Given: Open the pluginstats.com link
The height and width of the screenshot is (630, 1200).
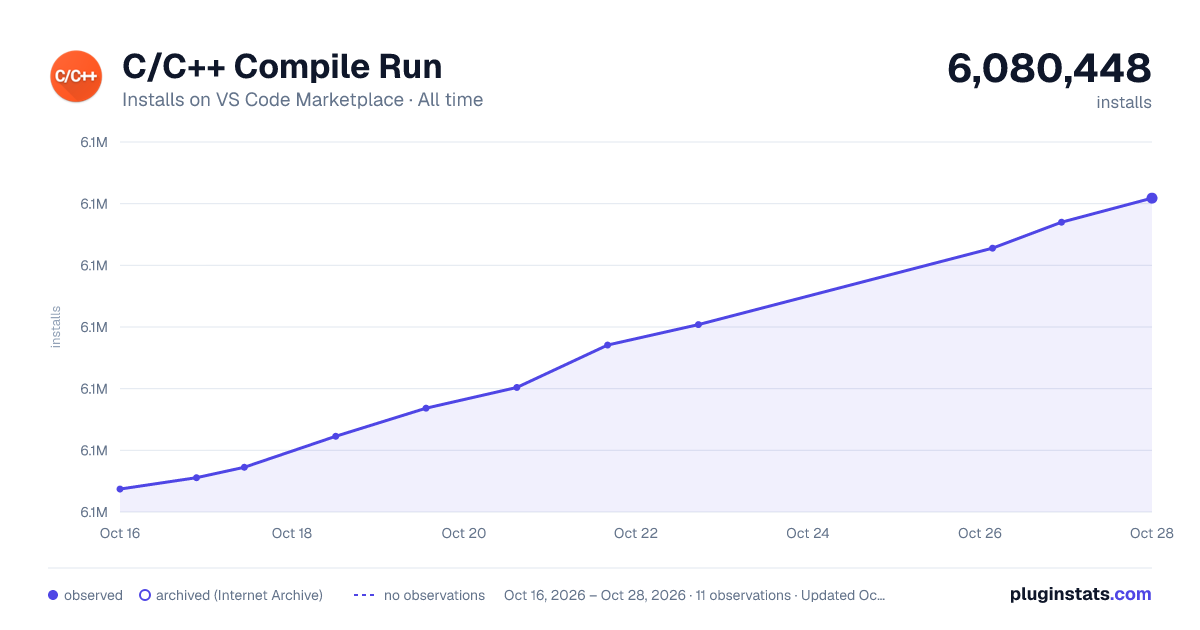Looking at the screenshot, I should point(1081,594).
